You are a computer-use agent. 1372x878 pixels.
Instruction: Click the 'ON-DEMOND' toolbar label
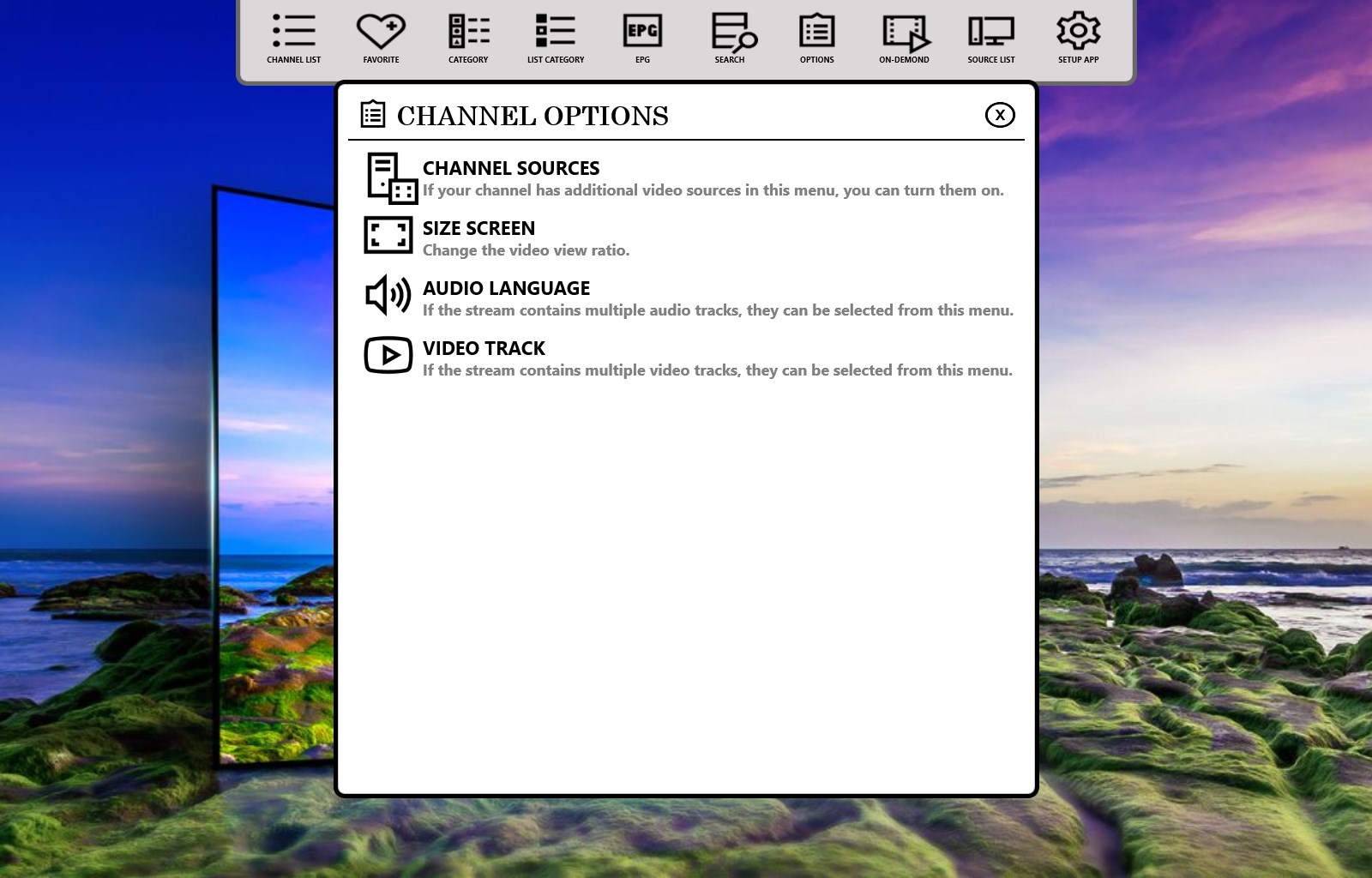tap(904, 60)
